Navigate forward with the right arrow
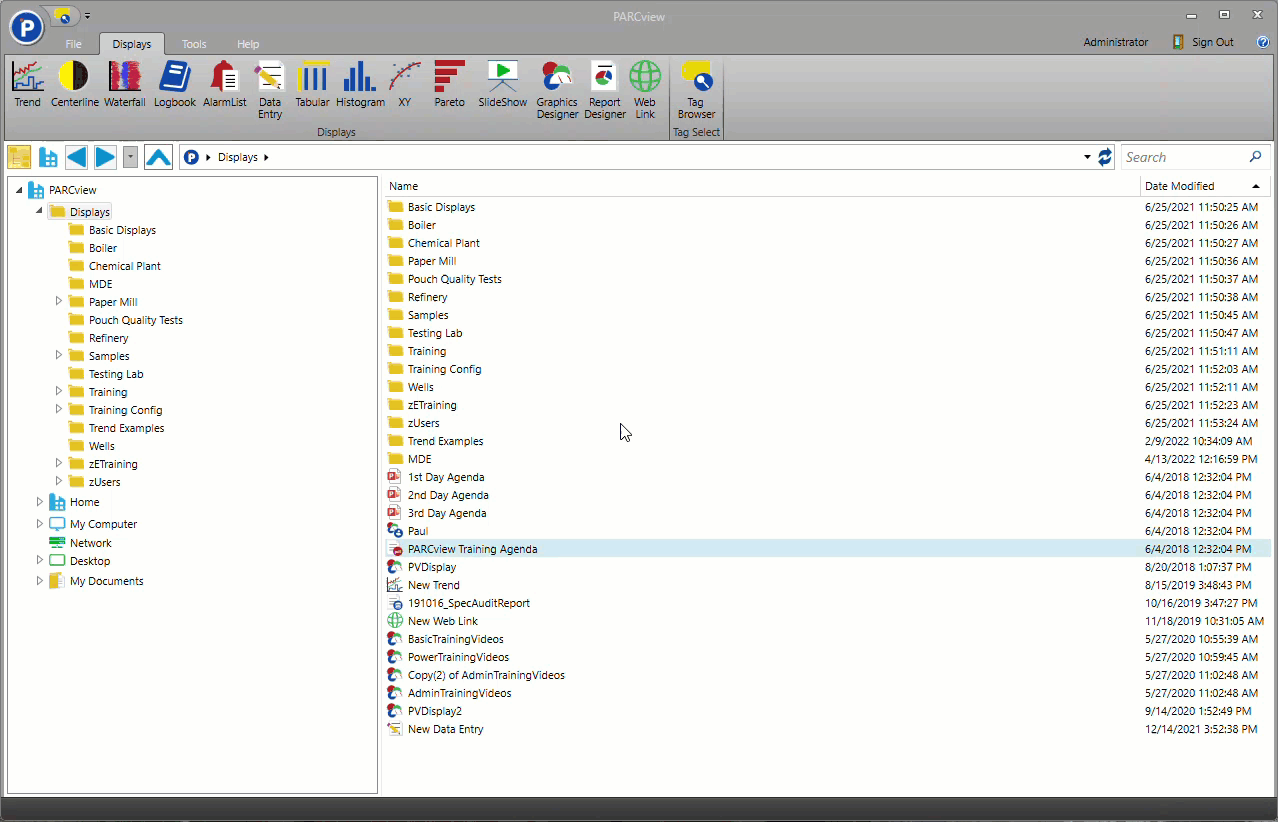The height and width of the screenshot is (822, 1278). (105, 157)
